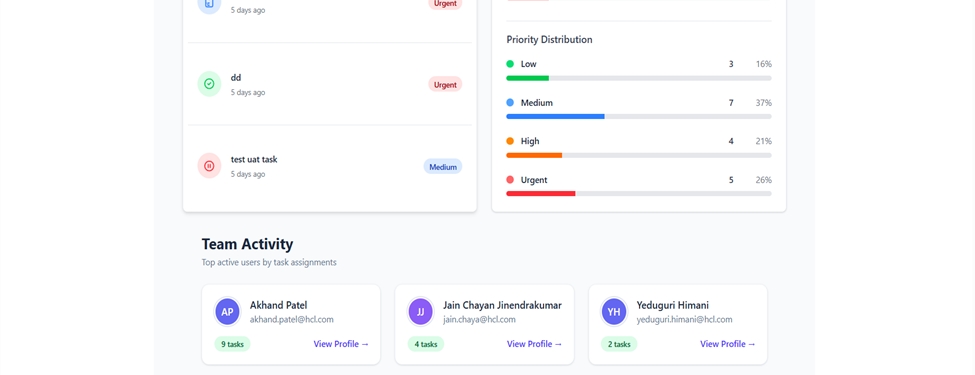Viewport: 975px width, 375px height.
Task: Click the Urgent priority red progress bar
Action: pyautogui.click(x=639, y=193)
